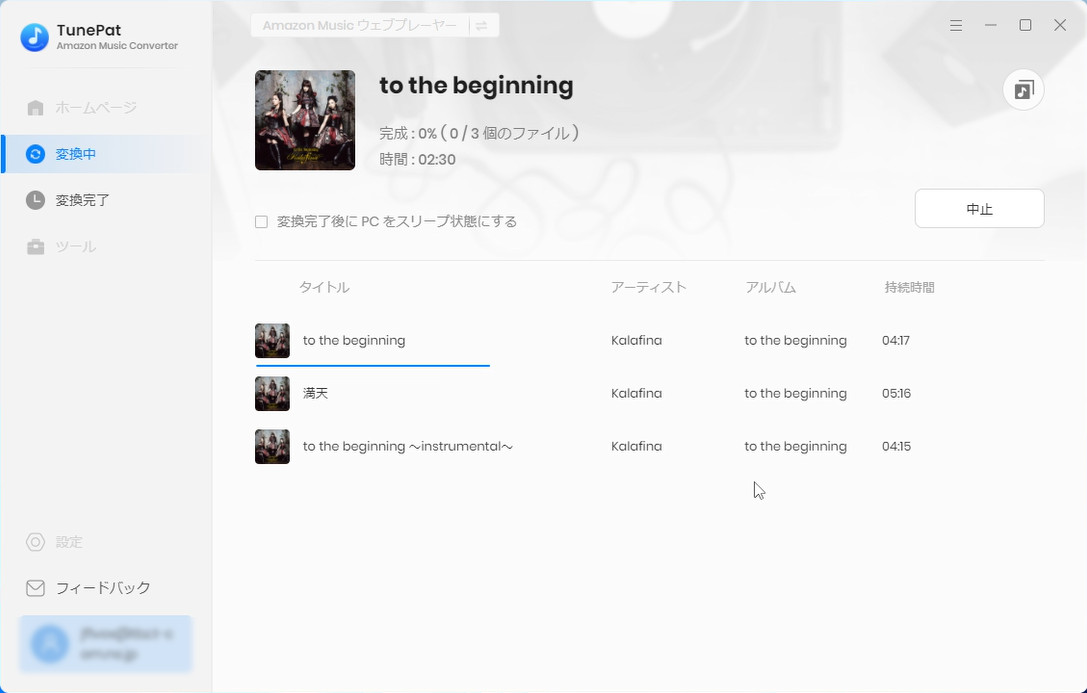
Task: Select 'to the beginning ~instrumental~' track
Action: point(408,446)
